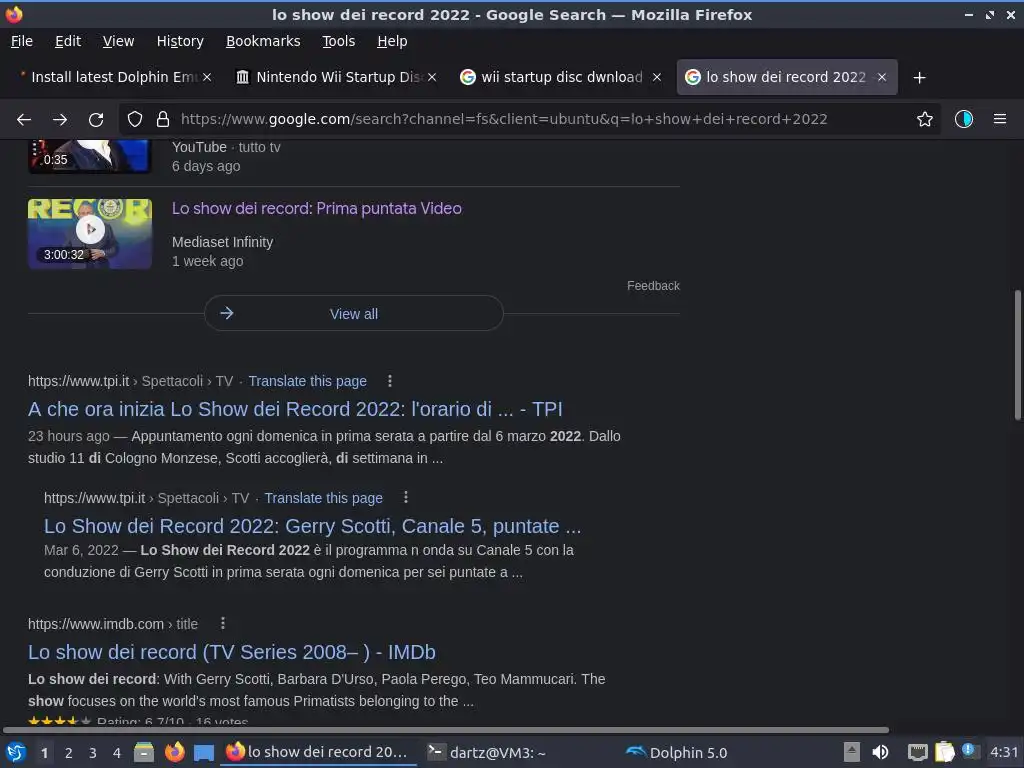Open a new tab with plus button
The height and width of the screenshot is (768, 1024).
pyautogui.click(x=920, y=78)
